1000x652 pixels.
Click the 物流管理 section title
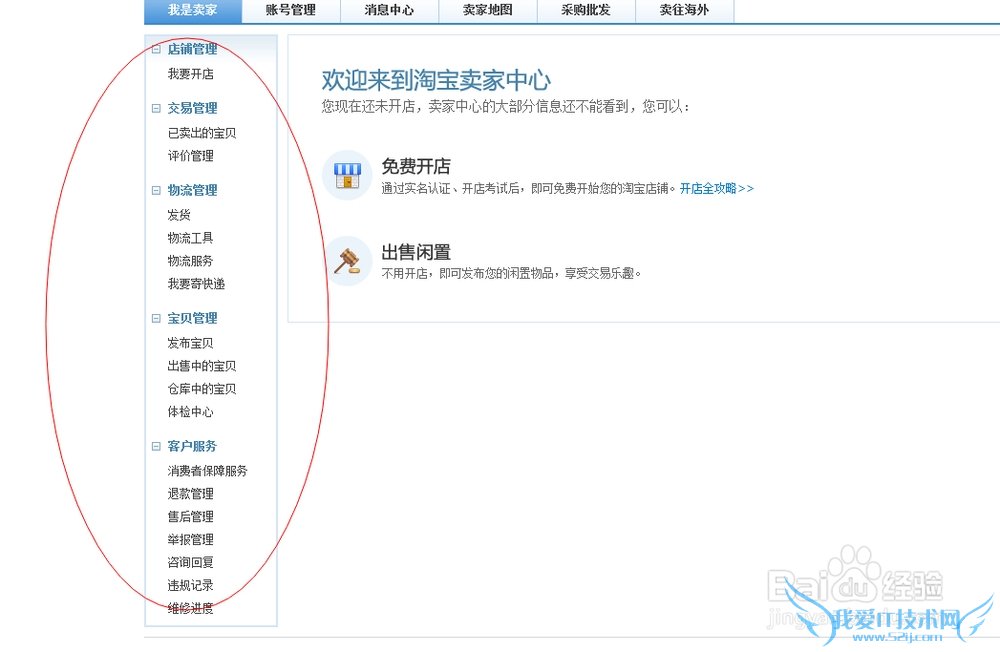tap(193, 190)
